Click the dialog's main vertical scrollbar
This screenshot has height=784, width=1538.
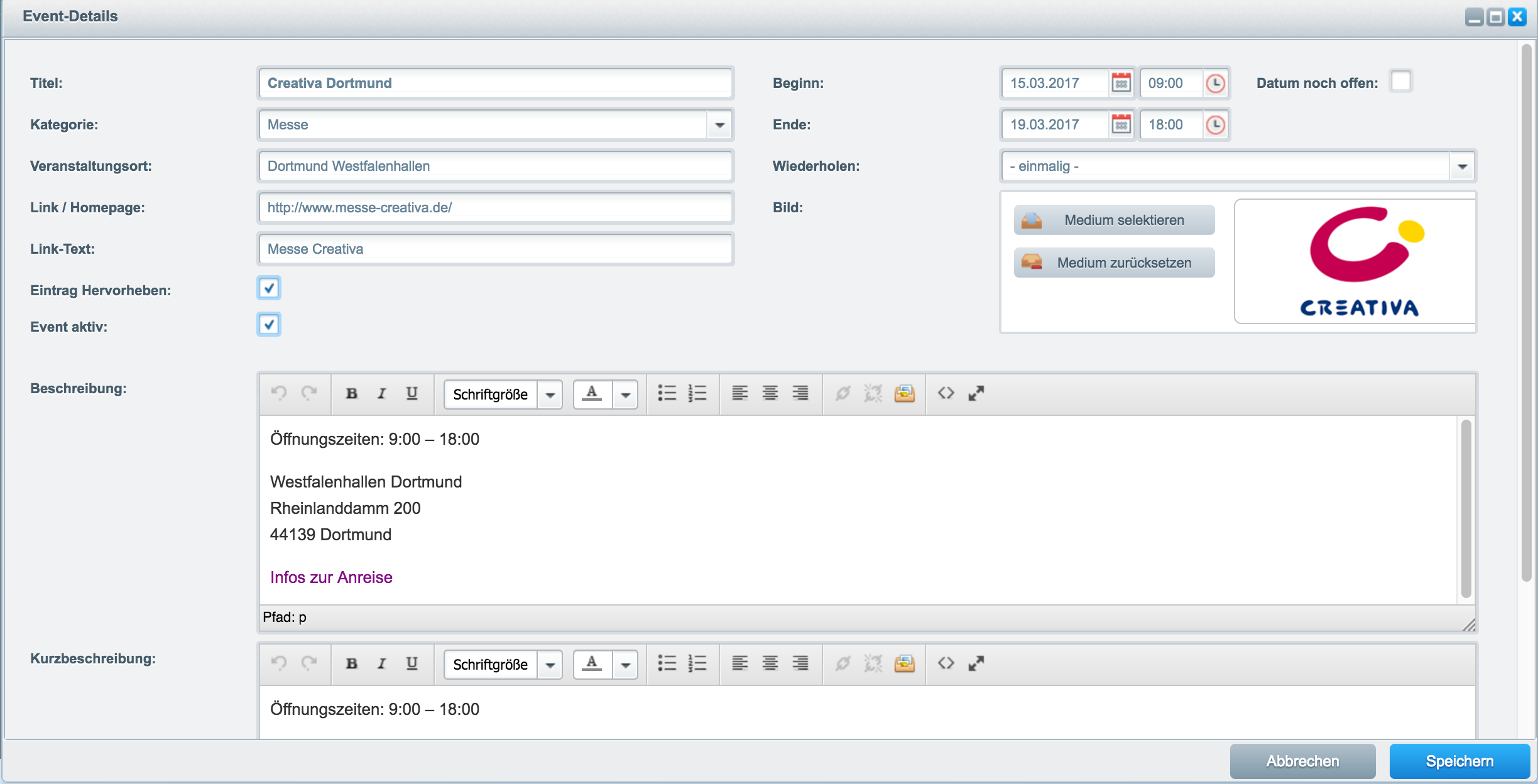coord(1526,313)
